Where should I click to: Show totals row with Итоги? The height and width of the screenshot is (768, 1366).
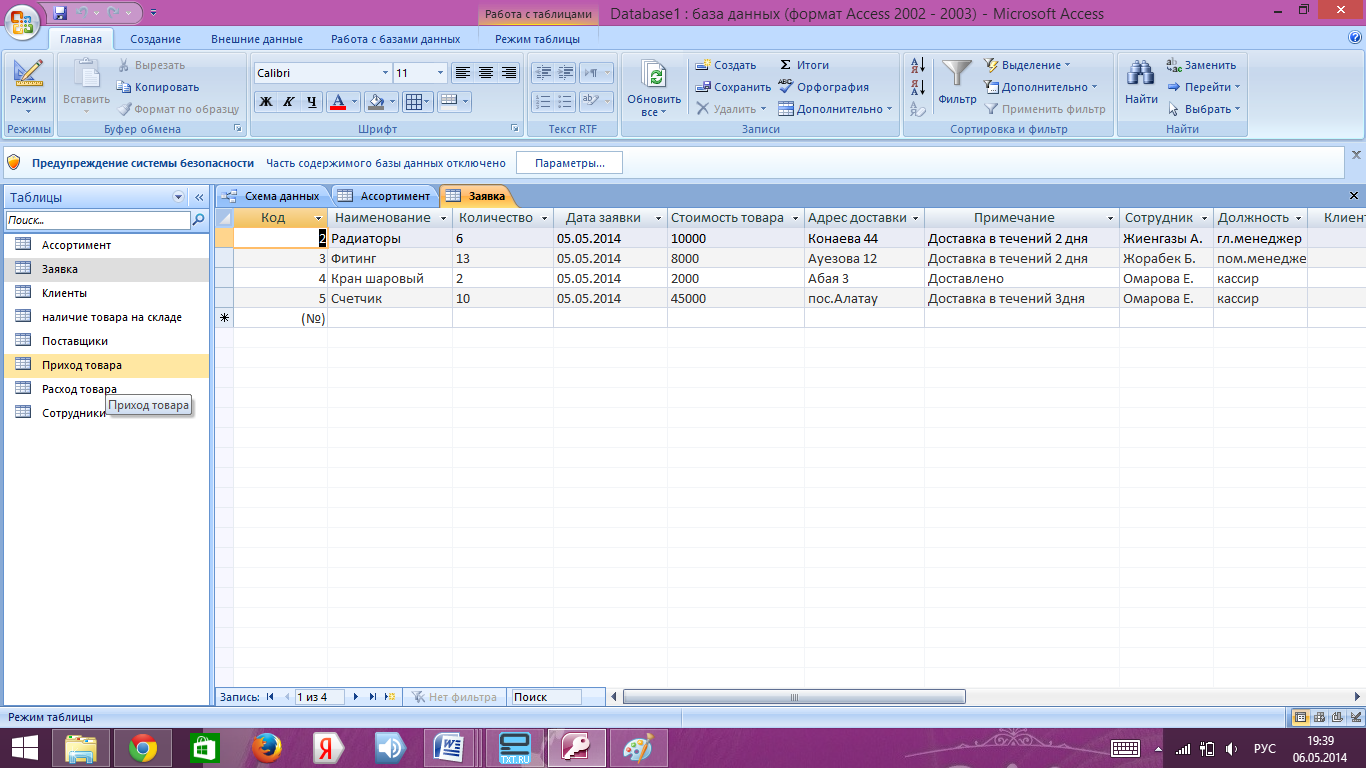[x=803, y=65]
